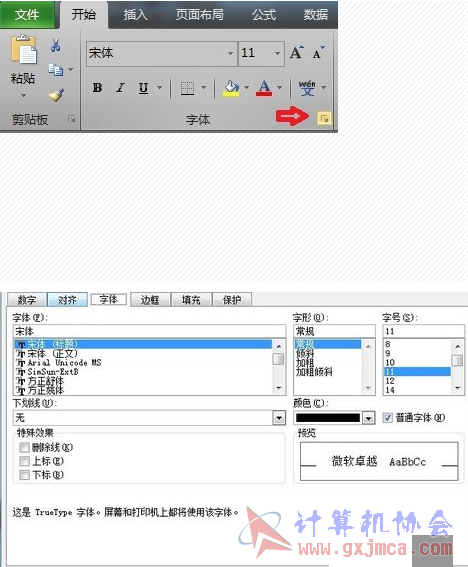Enable the 删除线 strikethrough checkbox
Image resolution: width=468 pixels, height=567 pixels.
point(25,447)
